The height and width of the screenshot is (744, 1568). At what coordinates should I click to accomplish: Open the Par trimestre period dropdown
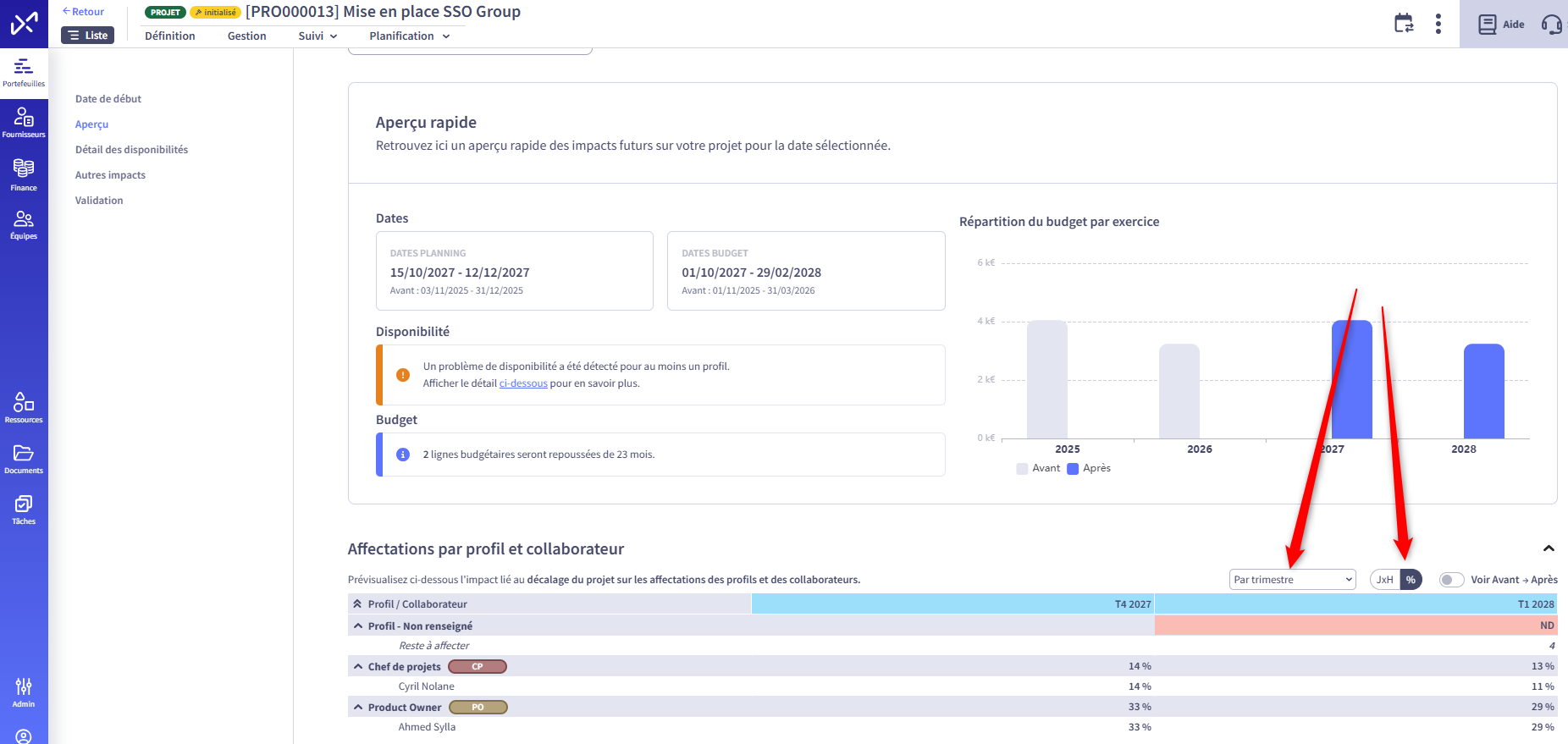1292,580
